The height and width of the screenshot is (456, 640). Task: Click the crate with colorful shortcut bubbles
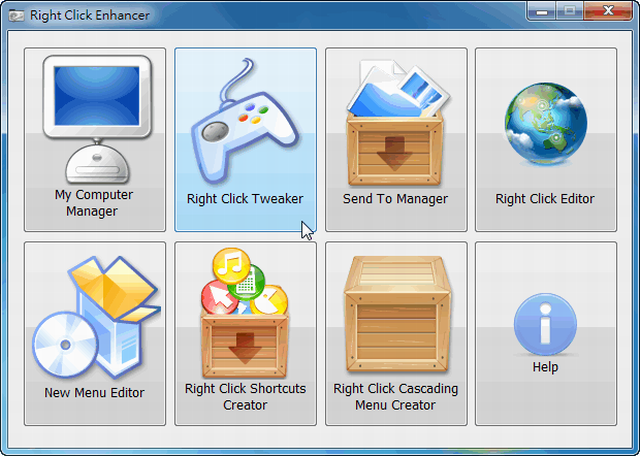[x=245, y=312]
